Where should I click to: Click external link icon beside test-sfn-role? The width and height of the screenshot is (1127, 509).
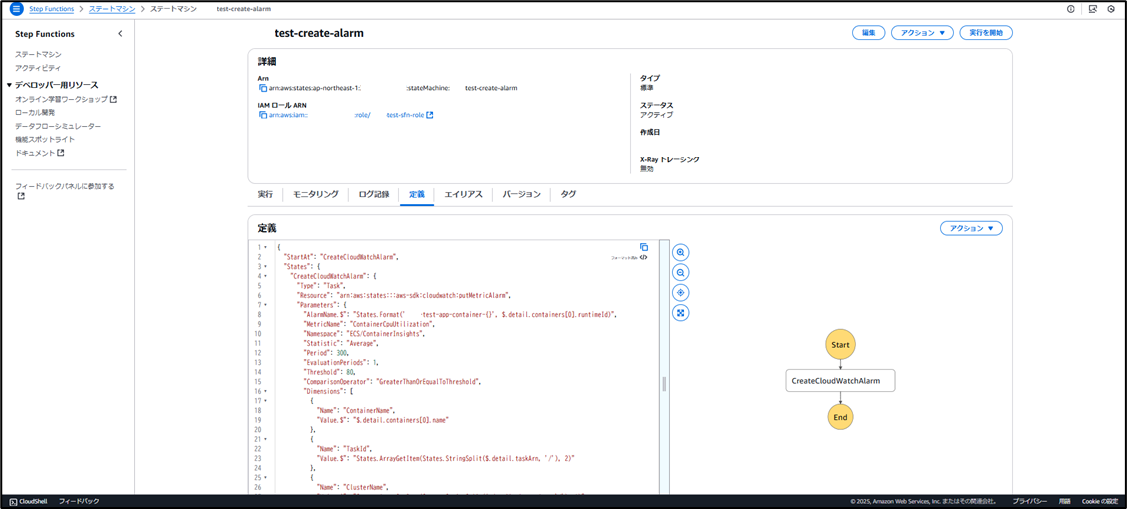[430, 115]
